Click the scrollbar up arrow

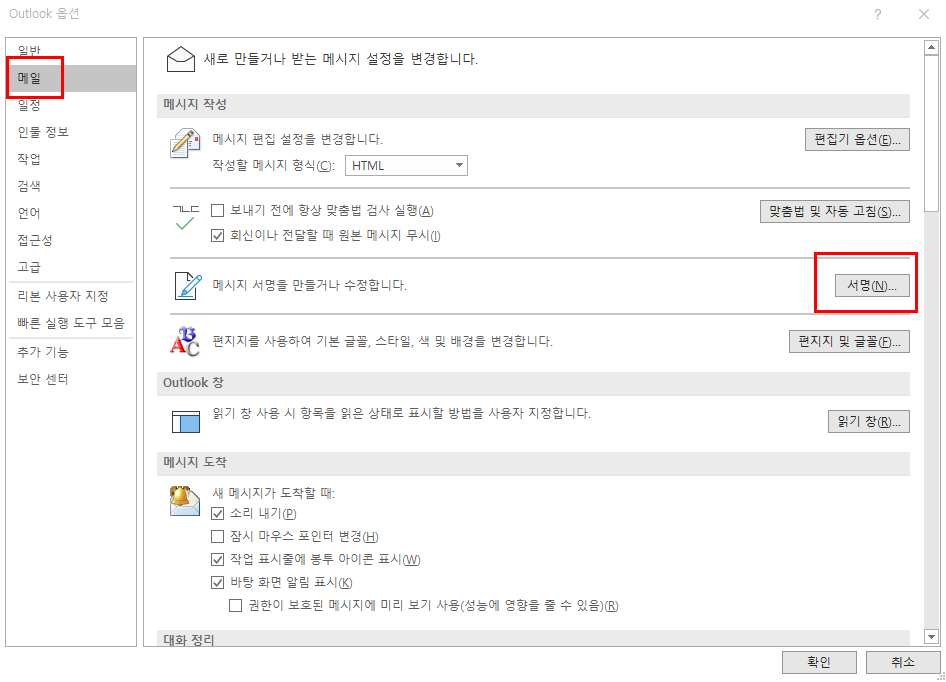pyautogui.click(x=932, y=47)
